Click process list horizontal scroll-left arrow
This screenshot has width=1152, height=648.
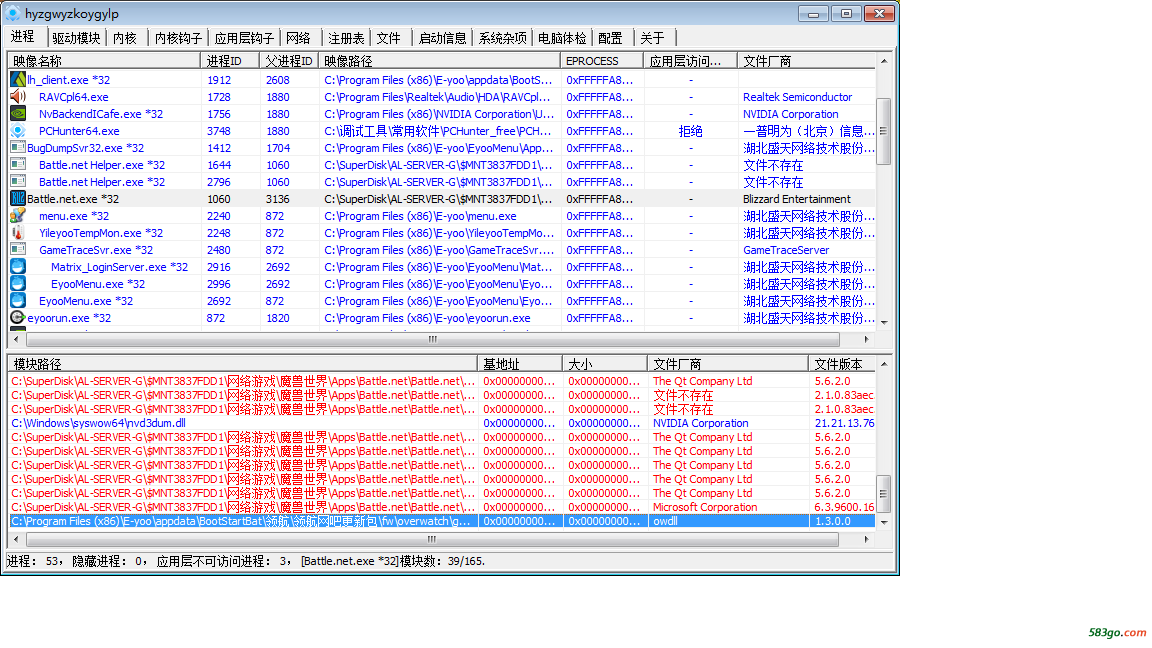tap(16, 339)
